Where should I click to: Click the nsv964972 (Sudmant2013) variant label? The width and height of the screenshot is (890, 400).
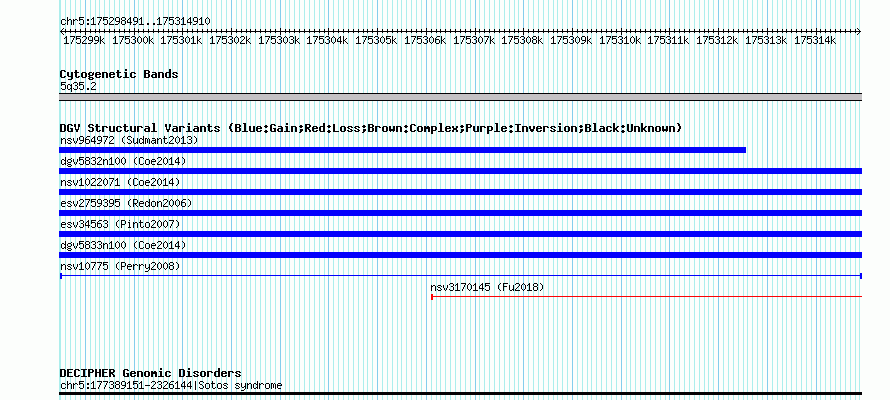coord(129,140)
